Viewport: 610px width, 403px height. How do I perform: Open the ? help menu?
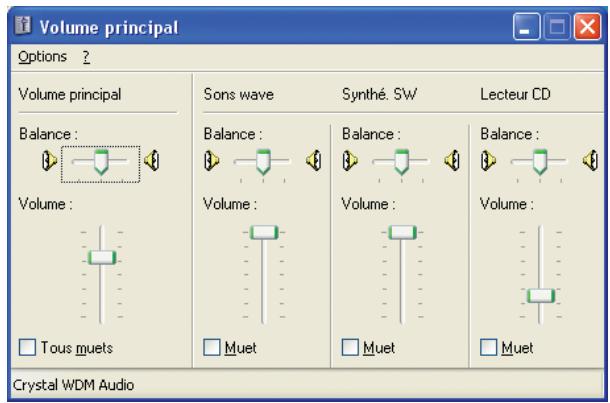pyautogui.click(x=87, y=55)
